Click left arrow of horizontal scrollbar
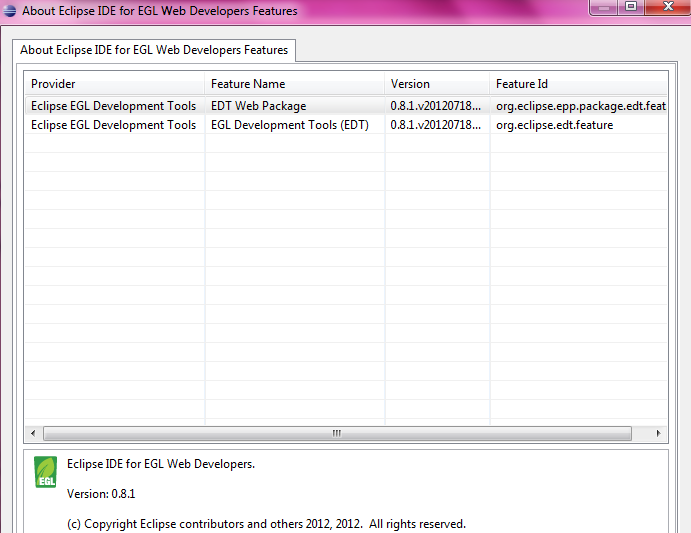 [33, 433]
